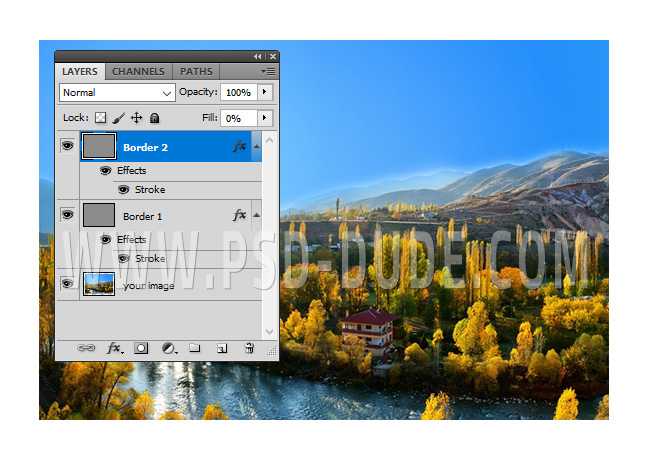Open the Normal blend mode dropdown
The width and height of the screenshot is (650, 460).
(x=117, y=92)
